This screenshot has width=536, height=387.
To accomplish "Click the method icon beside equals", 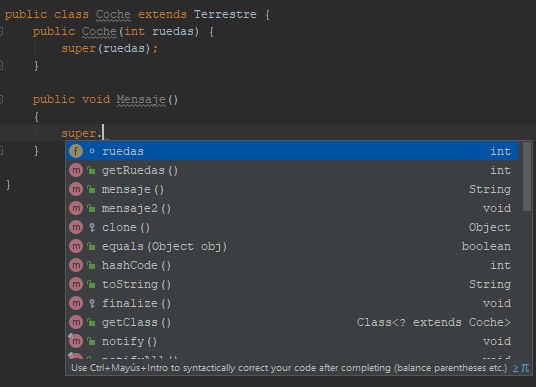I will [76, 246].
